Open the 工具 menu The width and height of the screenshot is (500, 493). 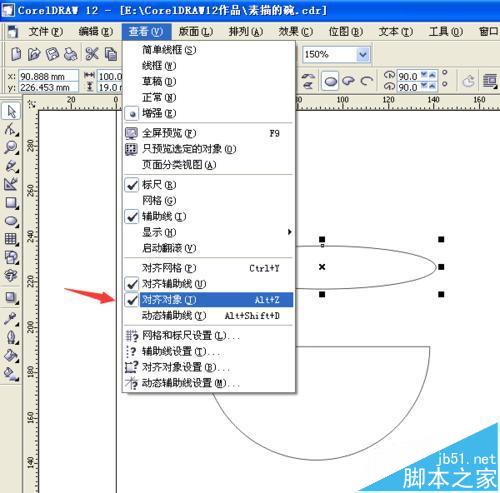coord(446,32)
